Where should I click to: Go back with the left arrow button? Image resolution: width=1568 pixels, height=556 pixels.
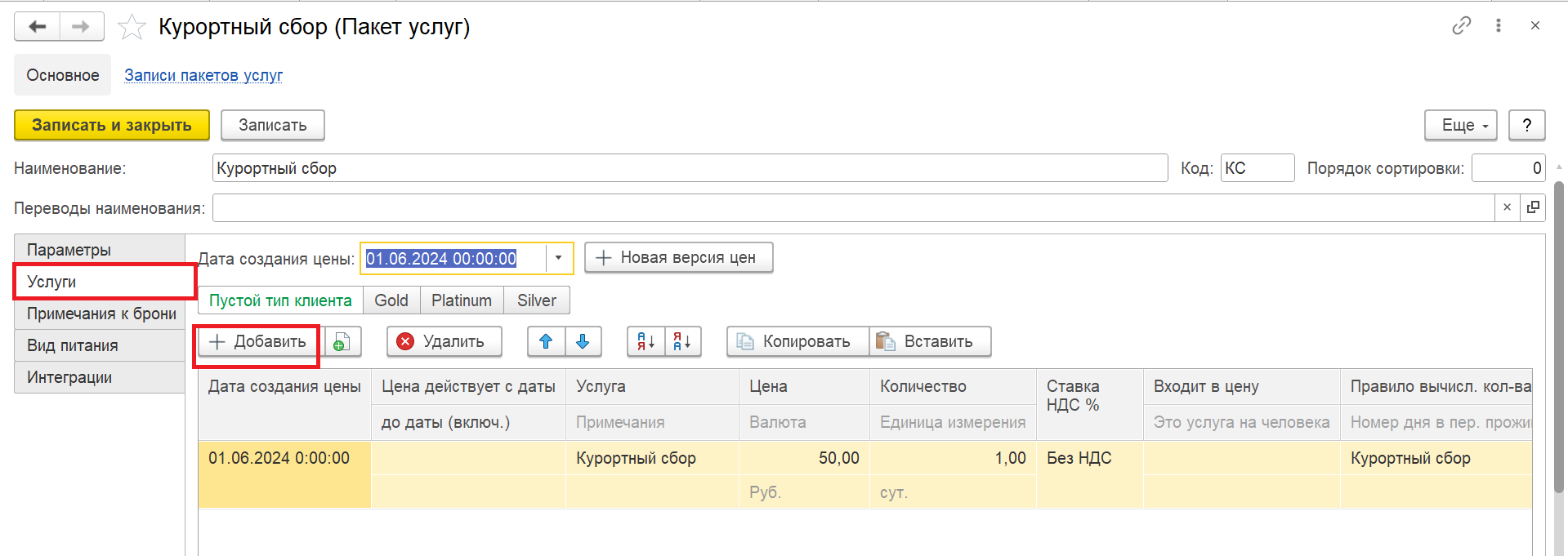pos(38,27)
